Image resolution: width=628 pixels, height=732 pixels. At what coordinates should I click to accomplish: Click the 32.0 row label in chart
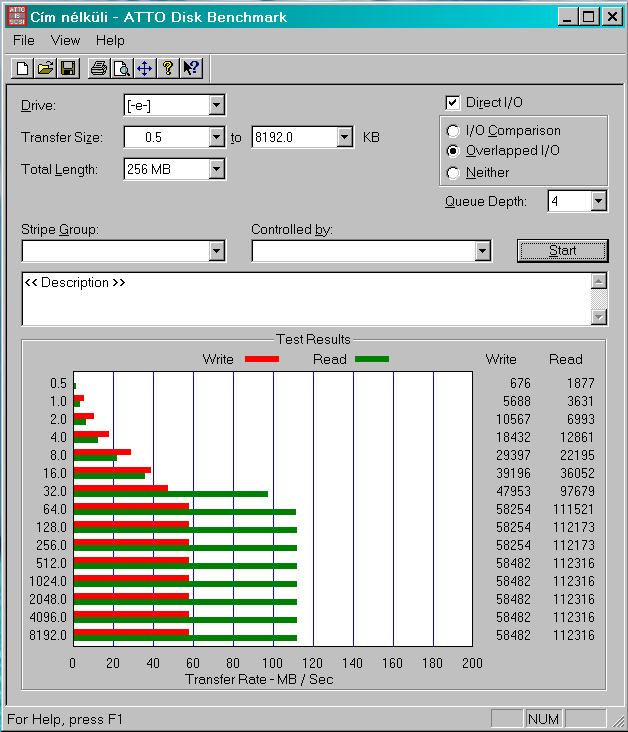pos(55,492)
